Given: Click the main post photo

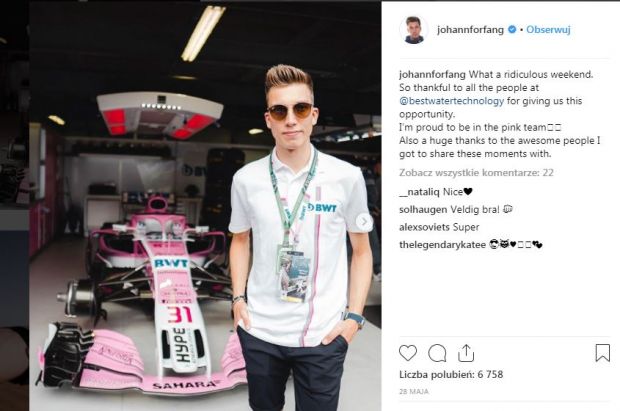Looking at the screenshot, I should point(205,206).
